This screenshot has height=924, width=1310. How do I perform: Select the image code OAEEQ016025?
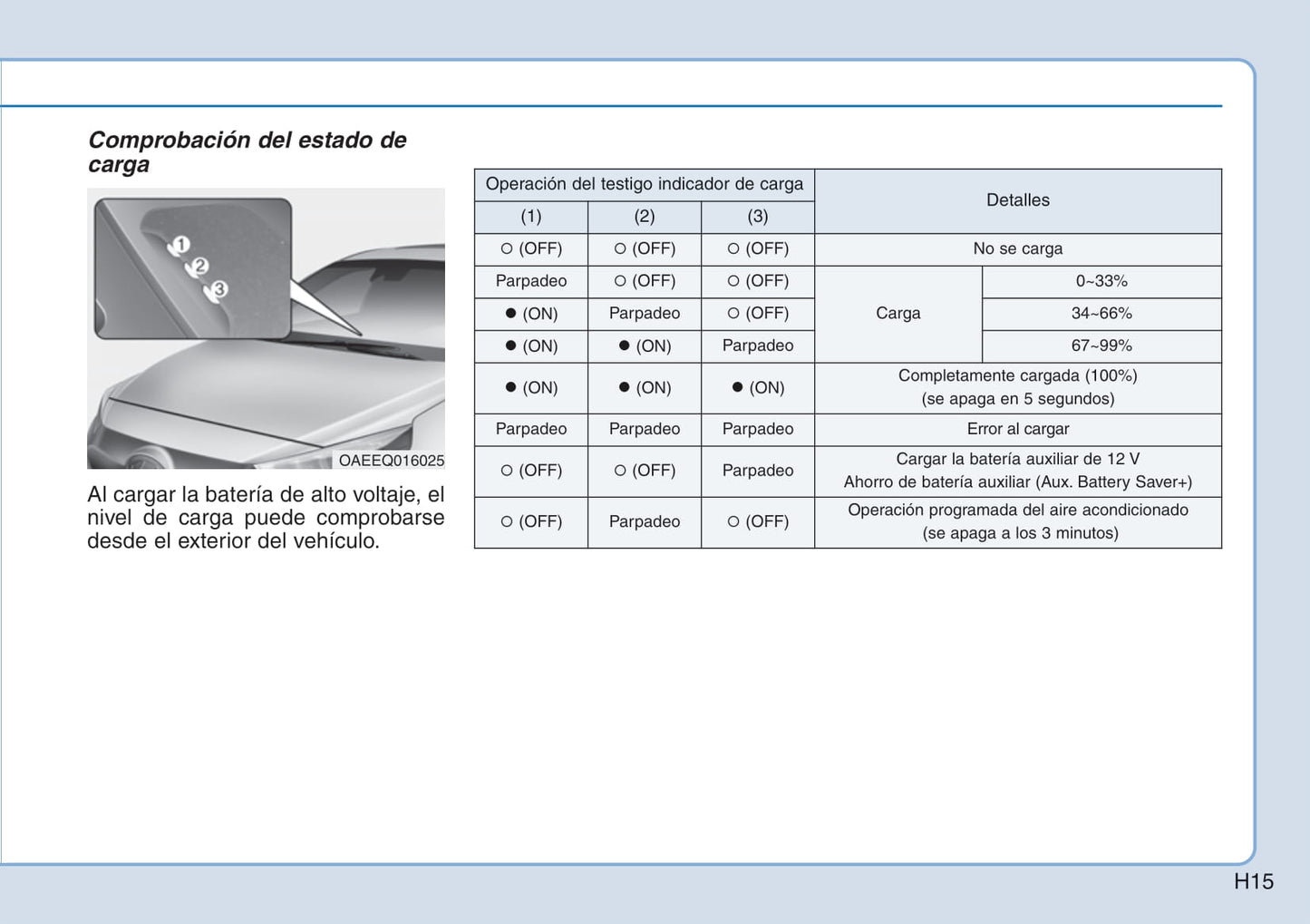coord(391,461)
